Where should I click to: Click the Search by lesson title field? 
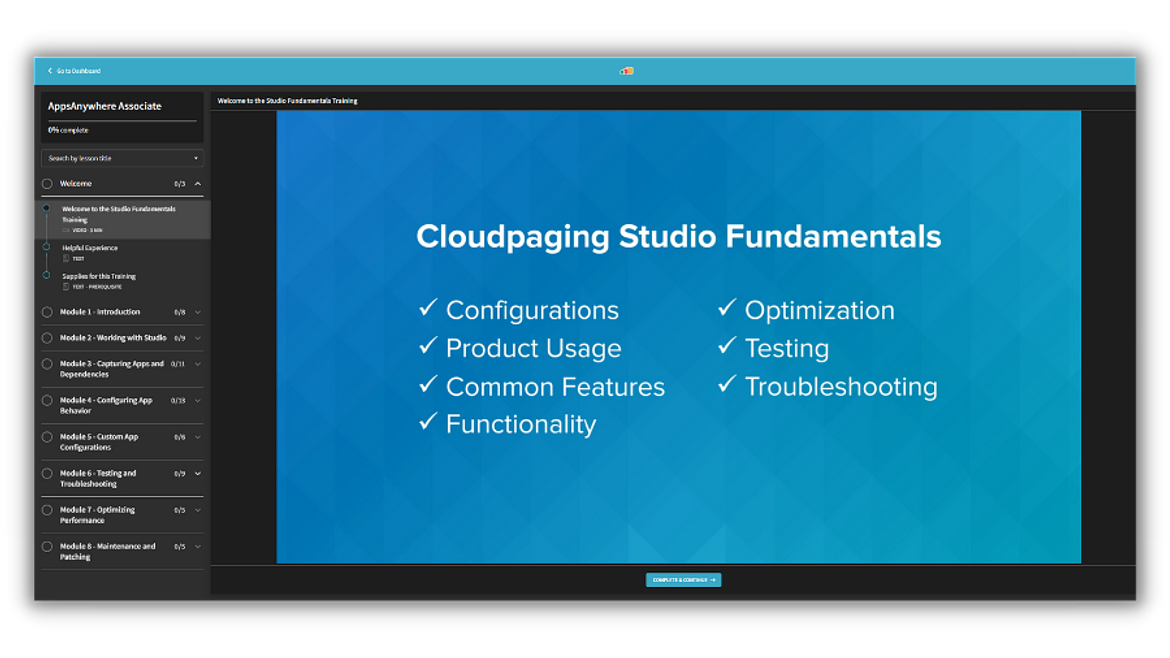tap(122, 158)
